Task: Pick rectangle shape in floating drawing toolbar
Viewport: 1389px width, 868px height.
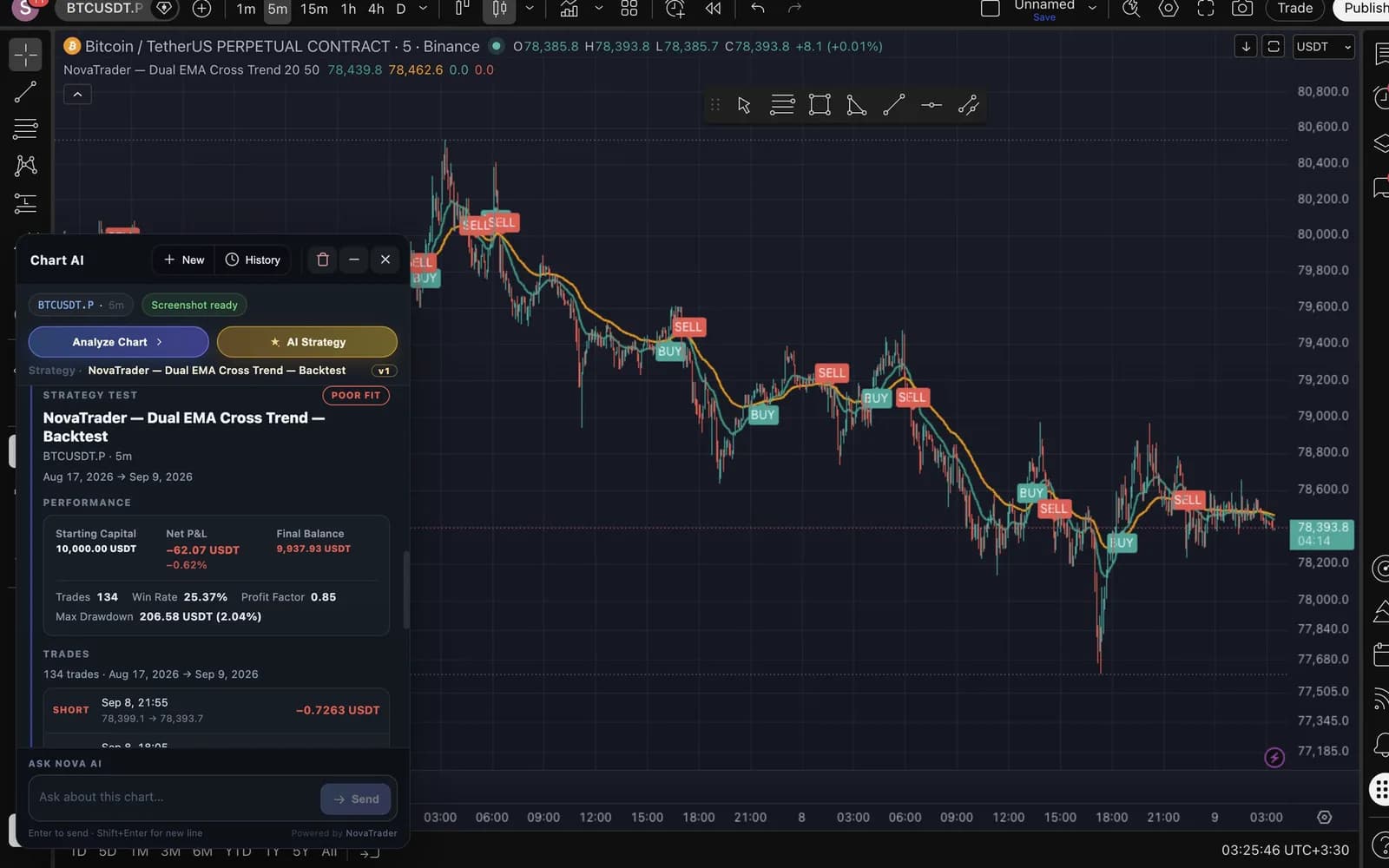Action: click(x=820, y=105)
